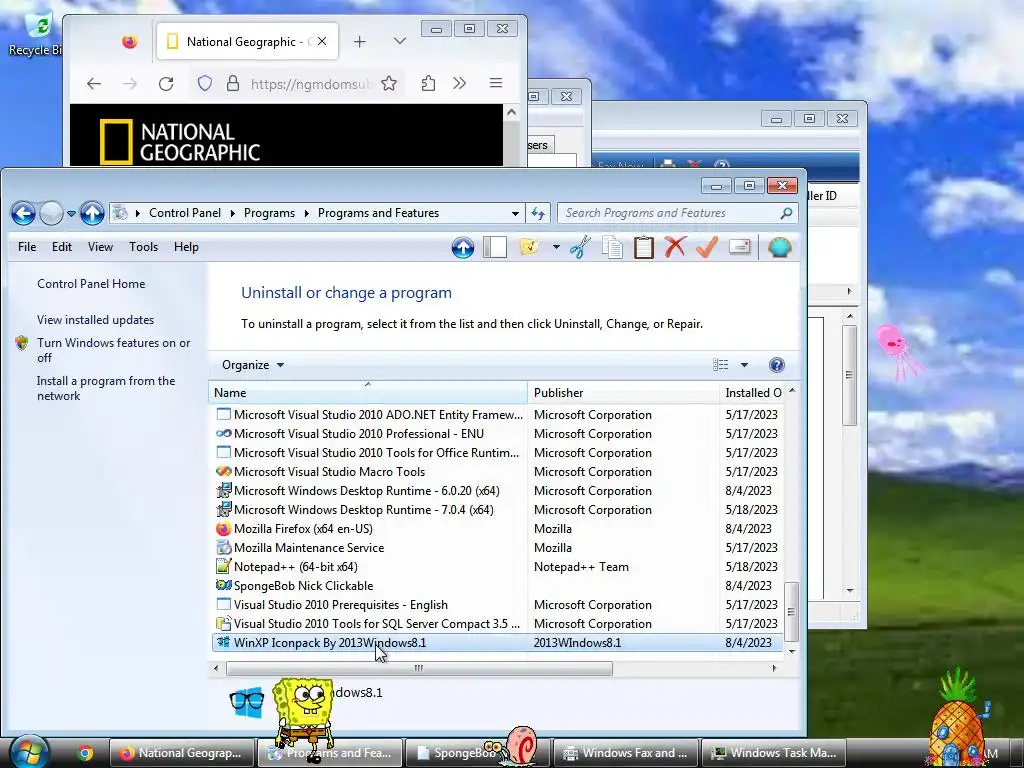
Task: Expand breadcrumb arrow after Control Panel
Action: coord(232,214)
